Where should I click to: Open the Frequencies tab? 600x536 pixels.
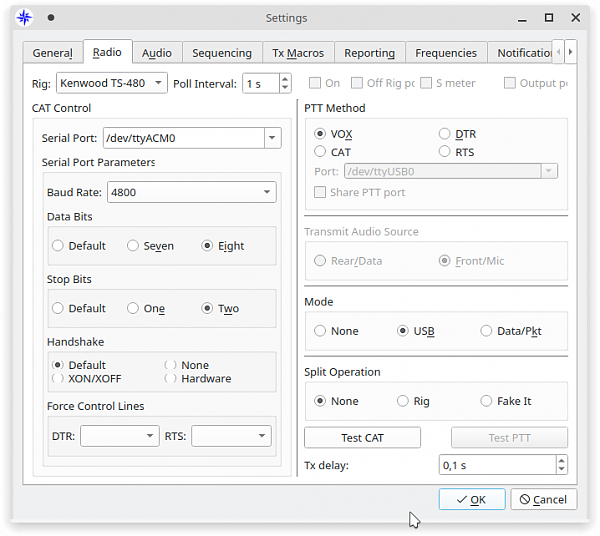[445, 53]
